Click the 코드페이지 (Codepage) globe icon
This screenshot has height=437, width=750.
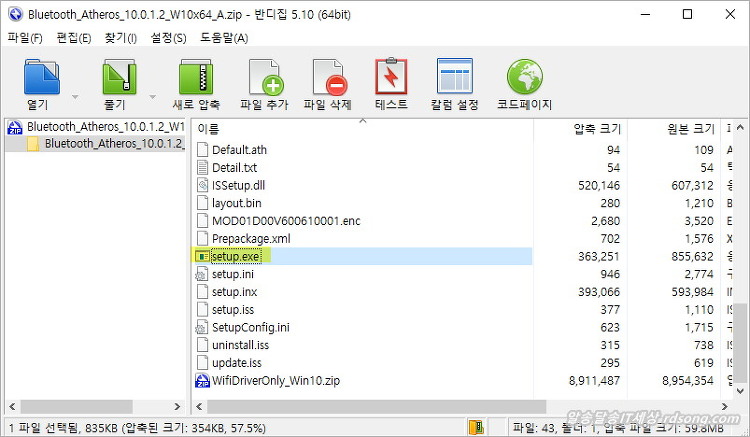click(x=524, y=78)
